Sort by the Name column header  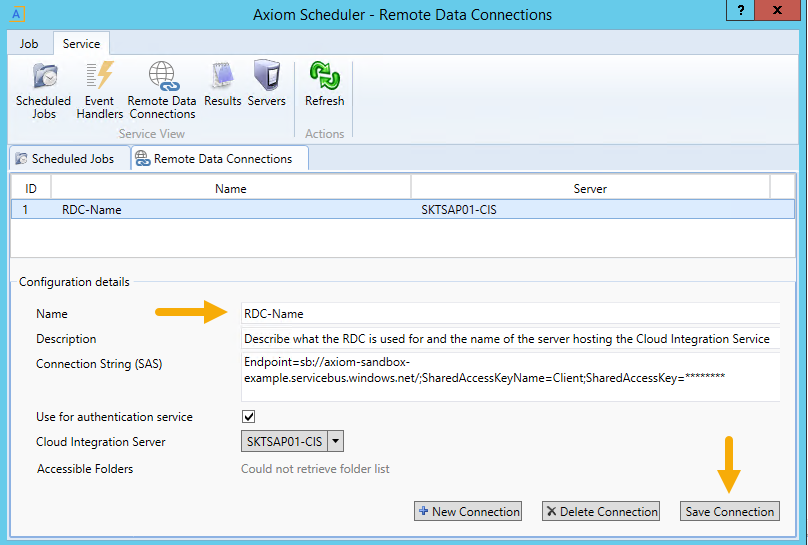[x=231, y=189]
